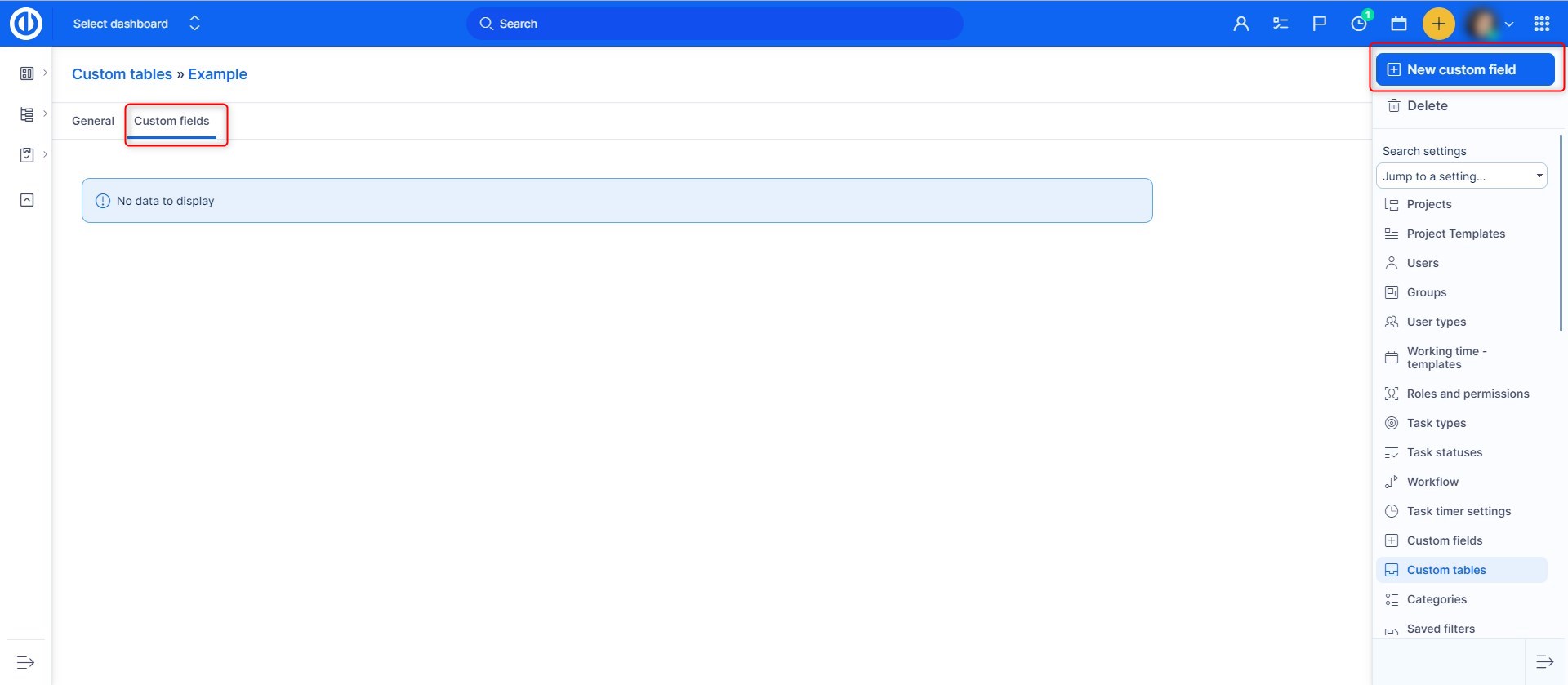Click into the Search input field

(715, 24)
